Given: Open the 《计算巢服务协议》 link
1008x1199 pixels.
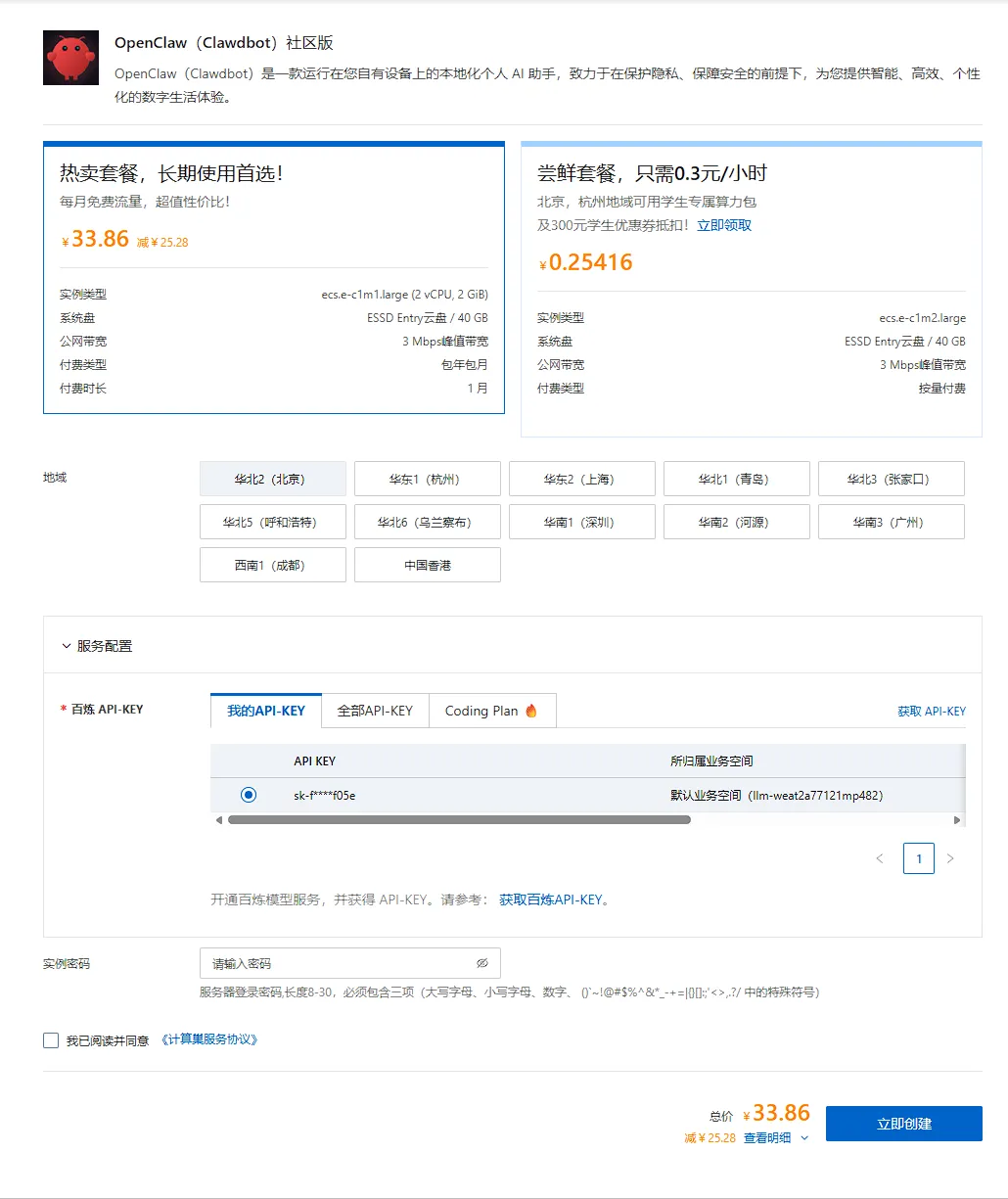Looking at the screenshot, I should [x=209, y=1040].
